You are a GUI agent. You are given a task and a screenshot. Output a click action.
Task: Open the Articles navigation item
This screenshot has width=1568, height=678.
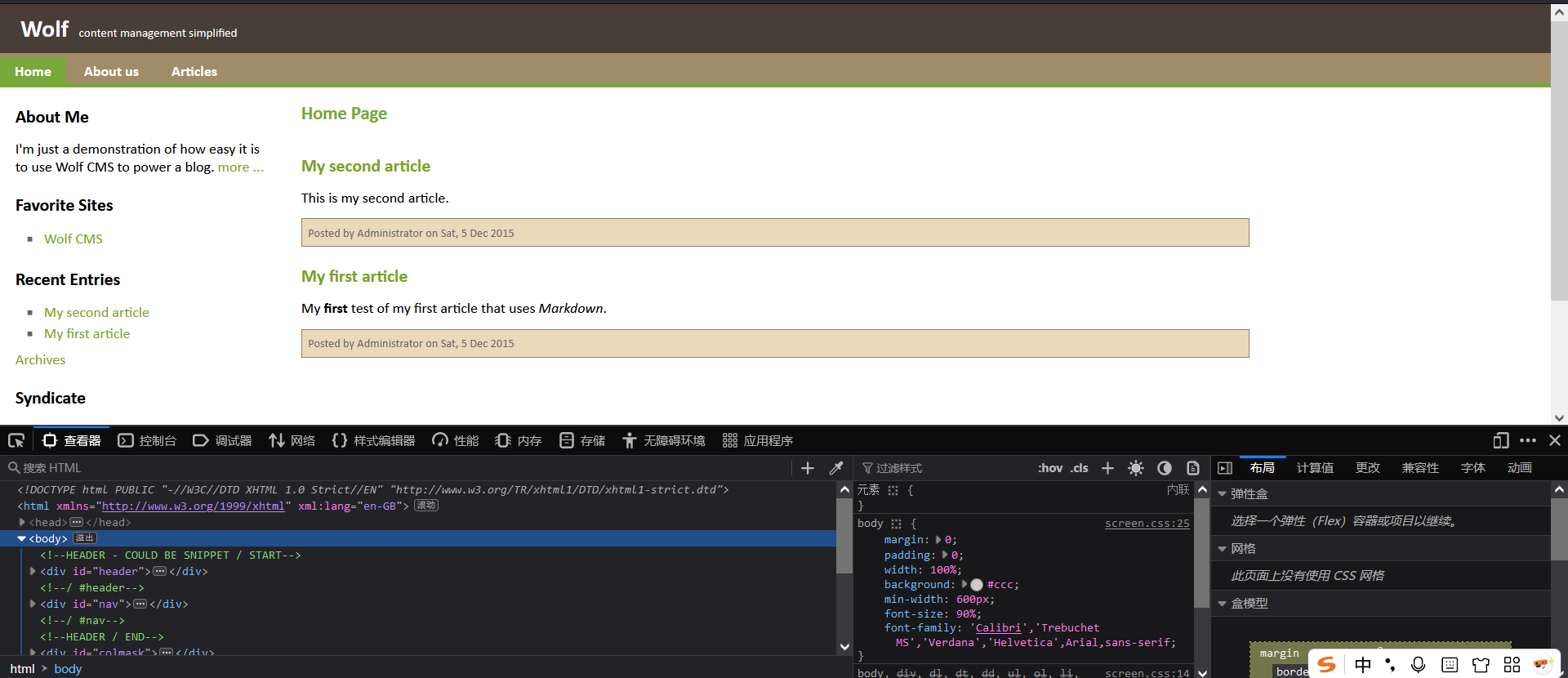coord(194,72)
